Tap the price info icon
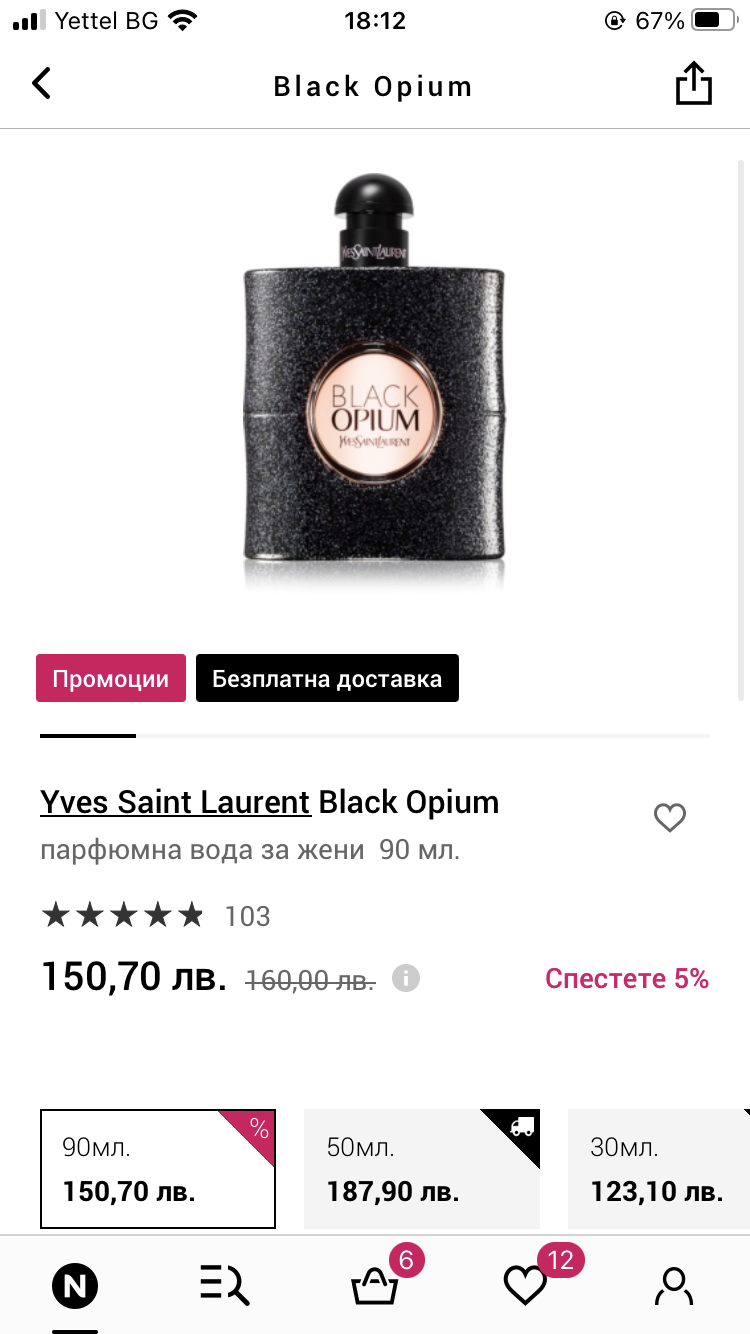The image size is (750, 1334). [405, 978]
